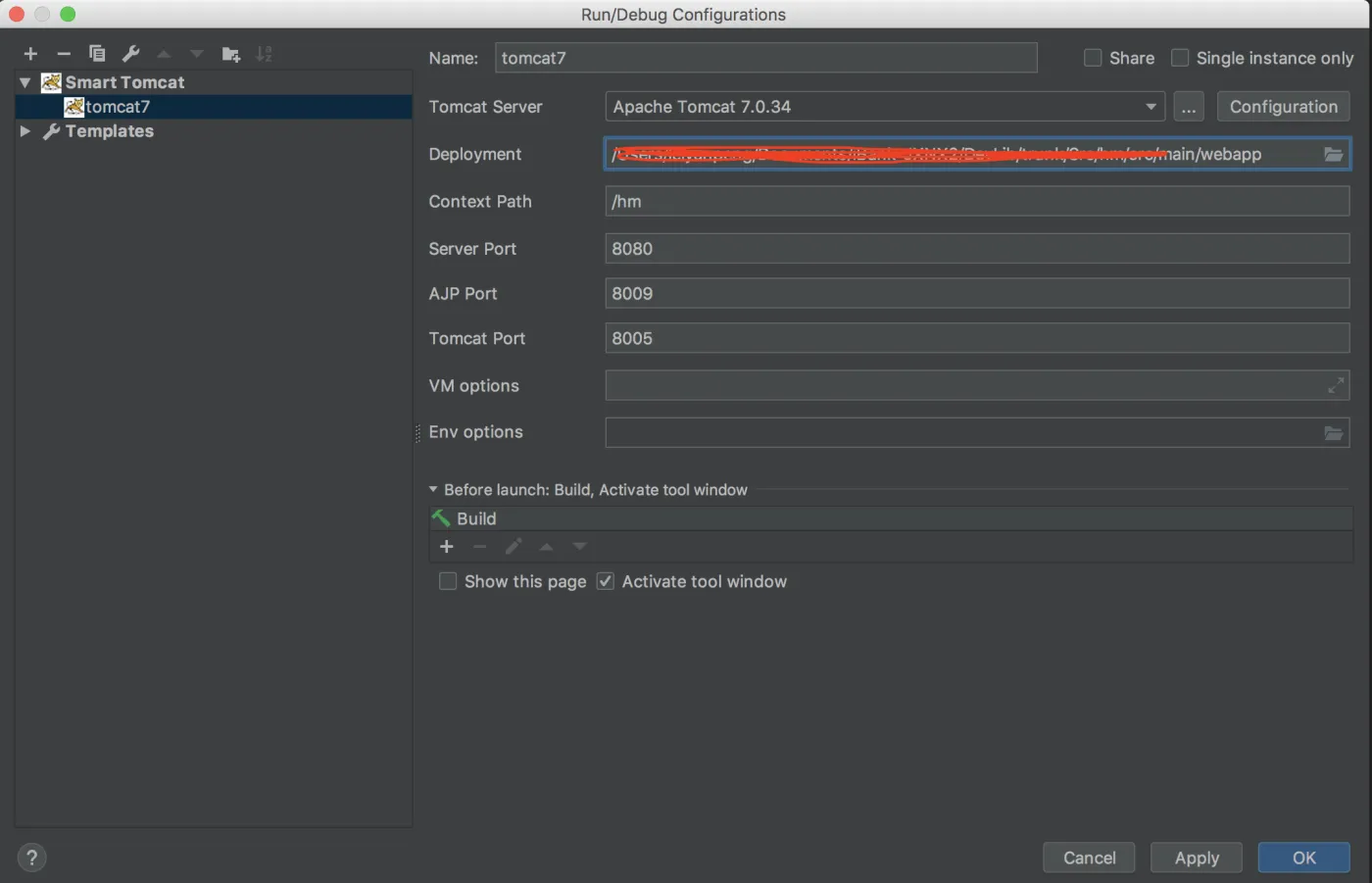Check the Show this page option
Viewport: 1372px width, 883px height.
[x=448, y=581]
